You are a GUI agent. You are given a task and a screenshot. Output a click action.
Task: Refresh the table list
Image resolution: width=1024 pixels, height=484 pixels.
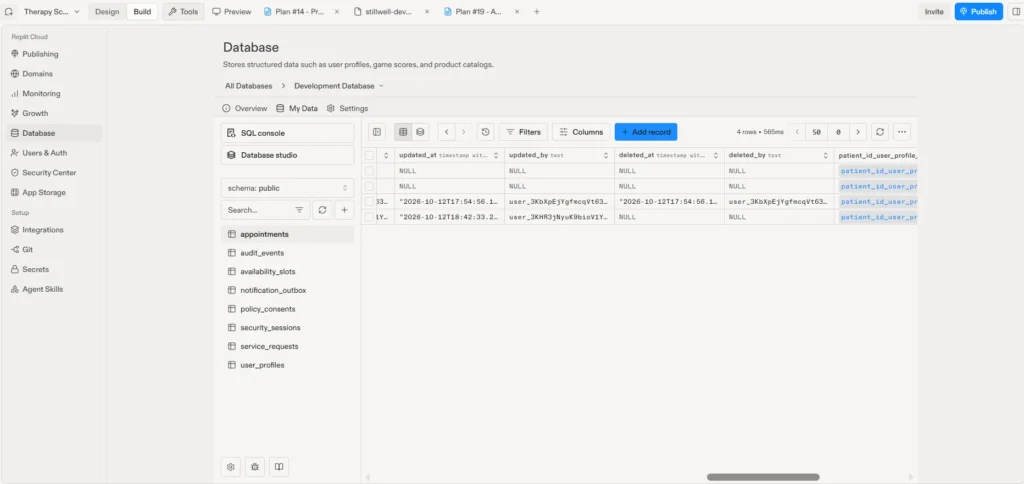pyautogui.click(x=322, y=210)
